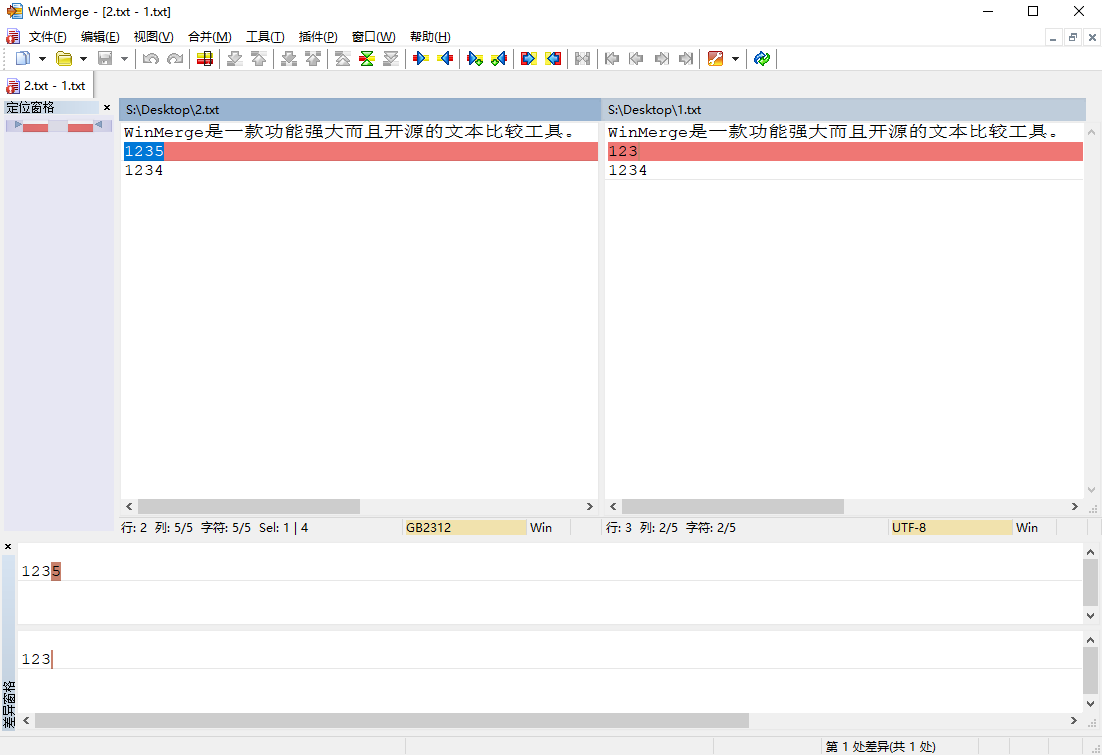This screenshot has width=1102, height=755.
Task: Select the last difference icon
Action: (686, 59)
